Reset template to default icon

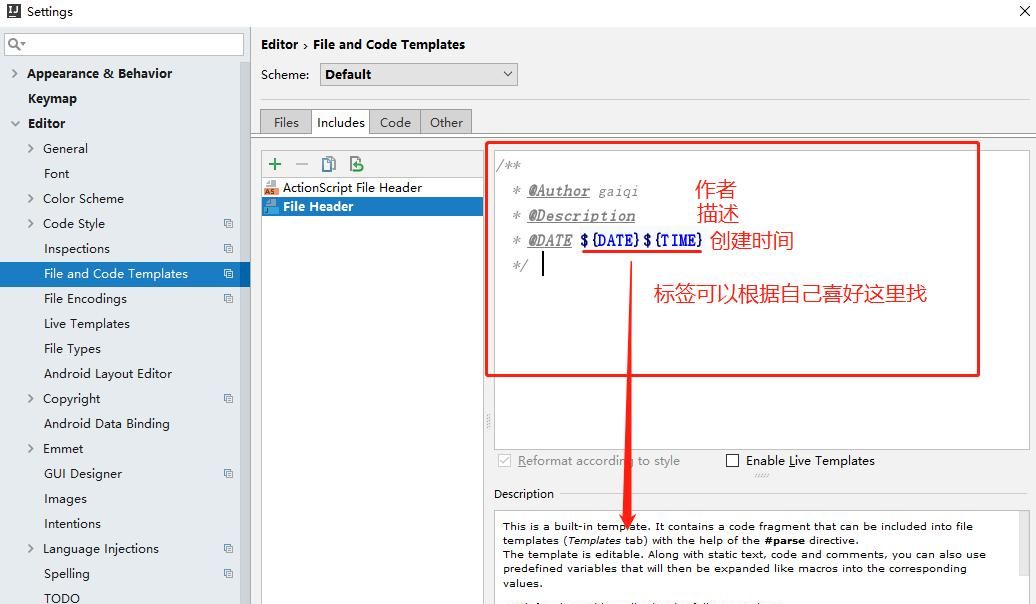click(356, 164)
